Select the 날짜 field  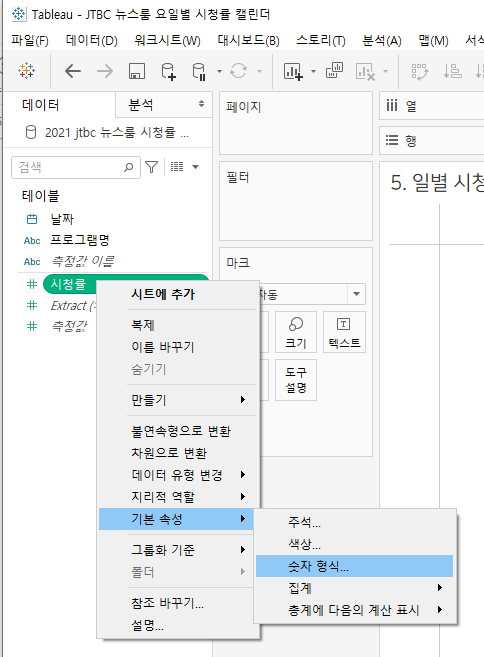(62, 219)
